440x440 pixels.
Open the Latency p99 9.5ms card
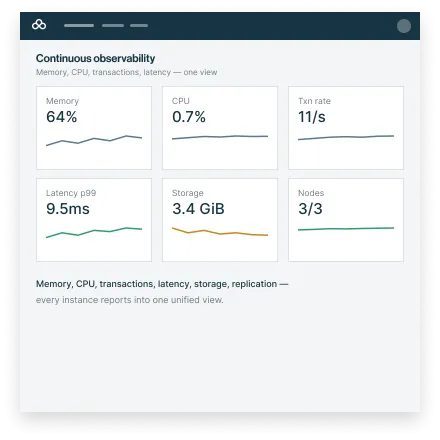pos(94,220)
